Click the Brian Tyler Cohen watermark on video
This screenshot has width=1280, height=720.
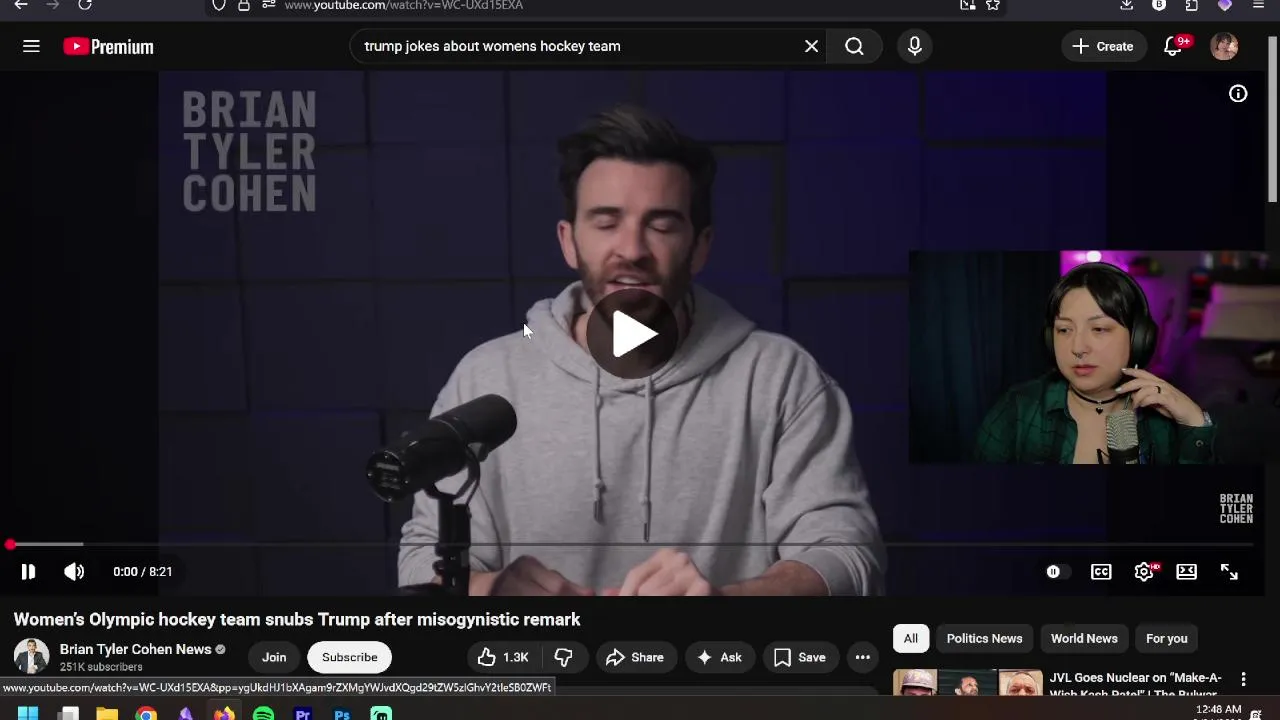[x=1236, y=508]
